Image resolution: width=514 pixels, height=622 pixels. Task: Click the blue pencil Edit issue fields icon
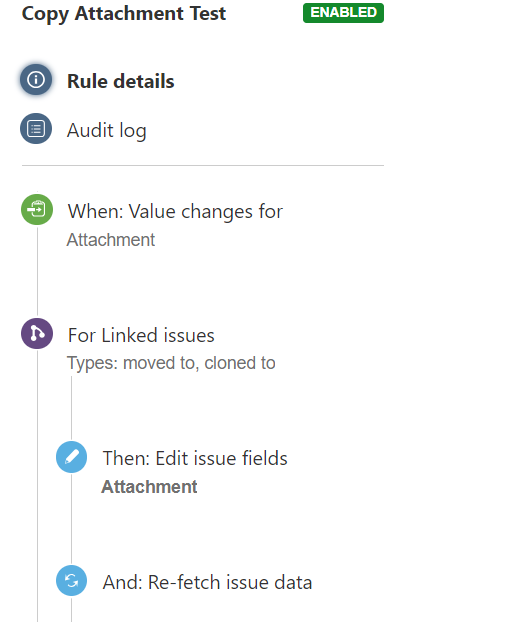tap(71, 457)
